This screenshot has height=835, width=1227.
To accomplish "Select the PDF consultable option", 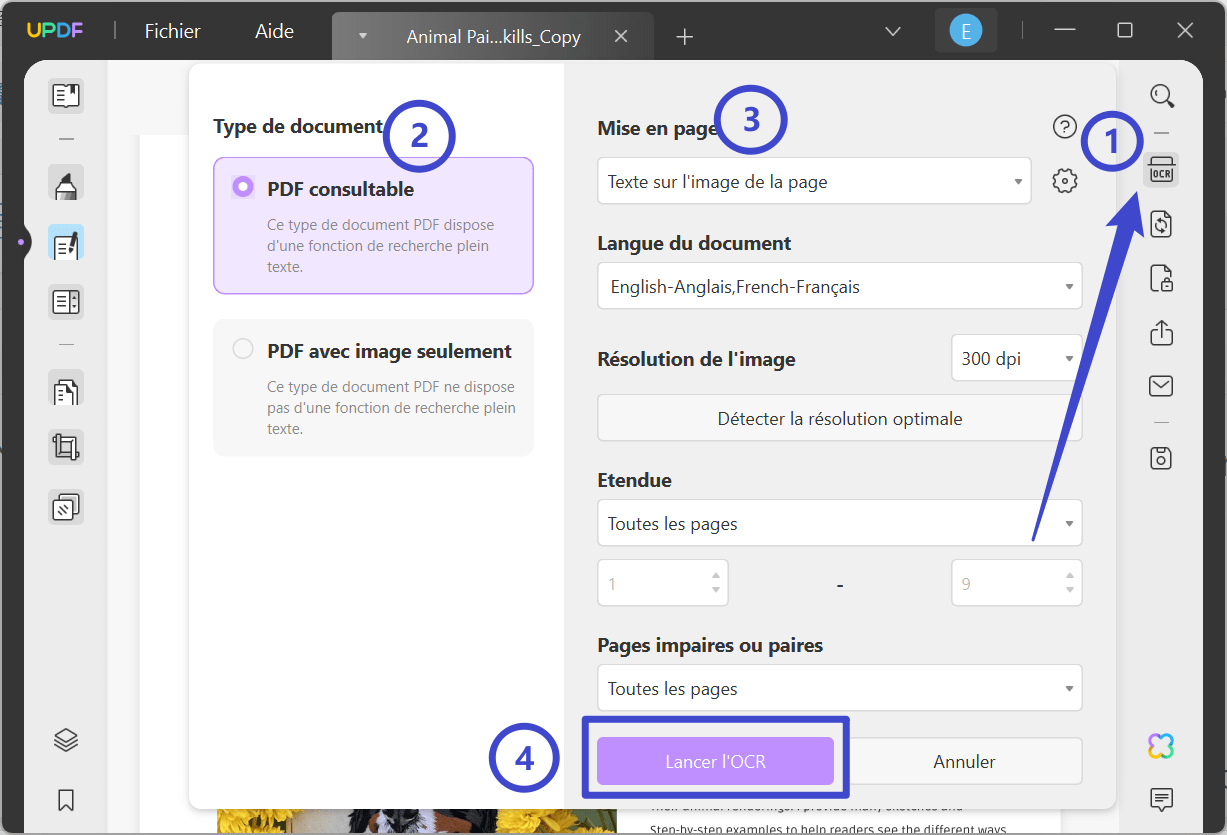I will point(373,225).
